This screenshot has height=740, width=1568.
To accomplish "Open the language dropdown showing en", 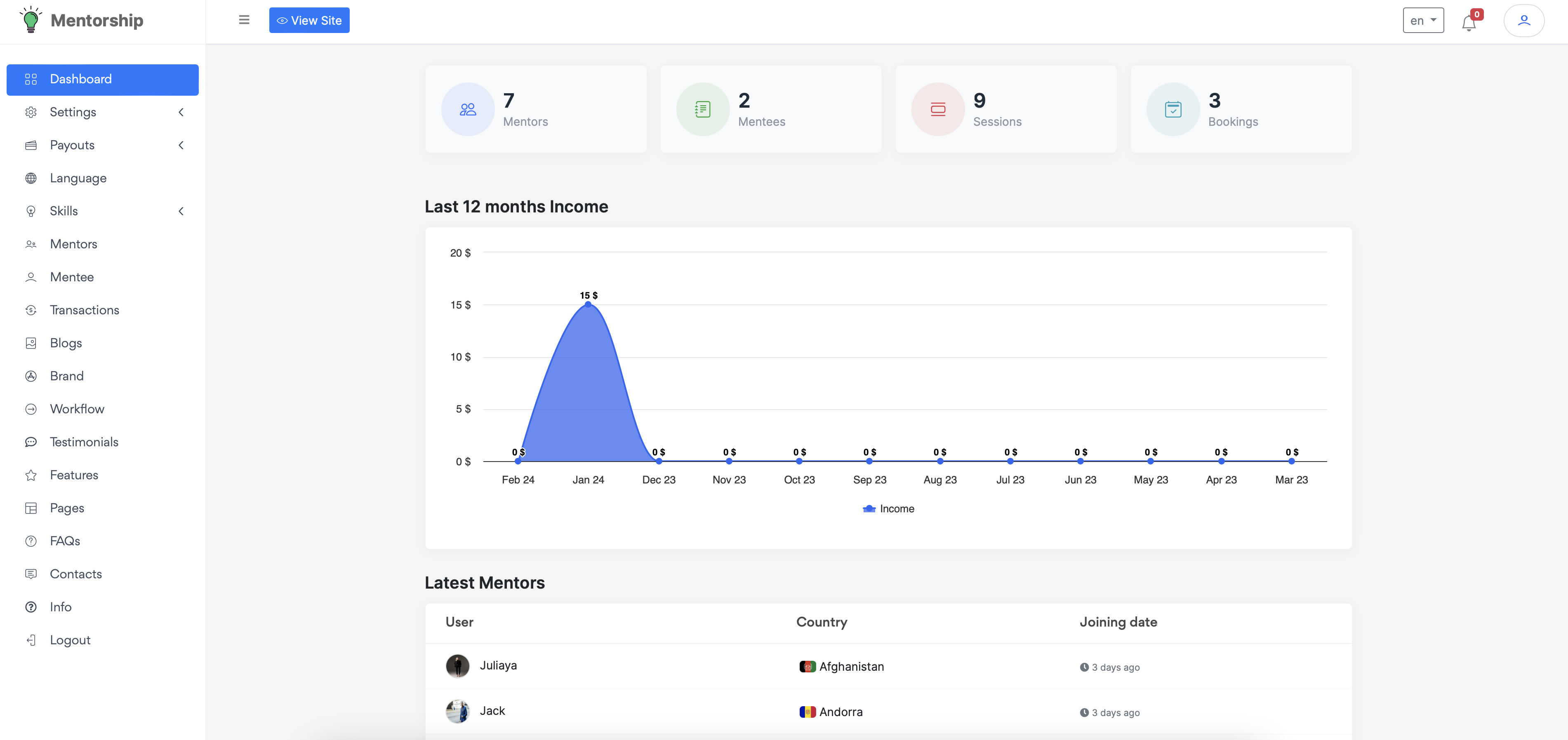I will 1422,19.
